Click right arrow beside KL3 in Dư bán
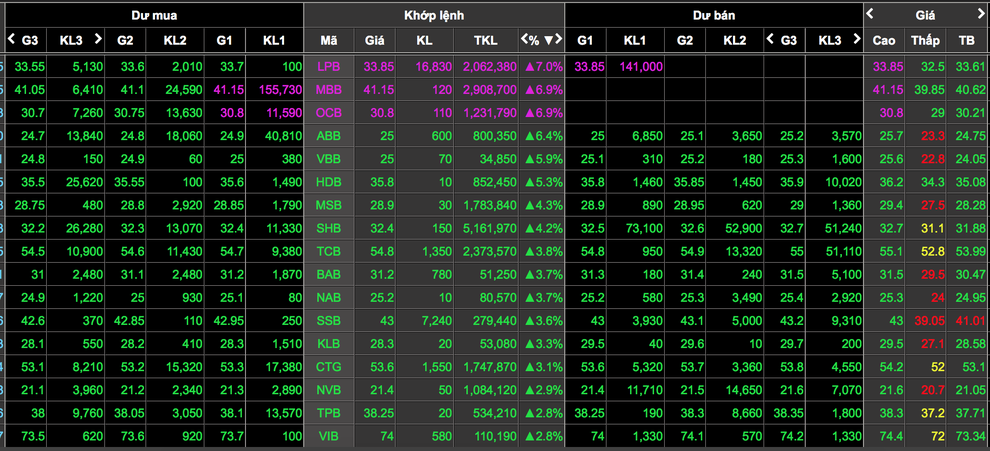Viewport: 990px width, 451px height. point(857,39)
